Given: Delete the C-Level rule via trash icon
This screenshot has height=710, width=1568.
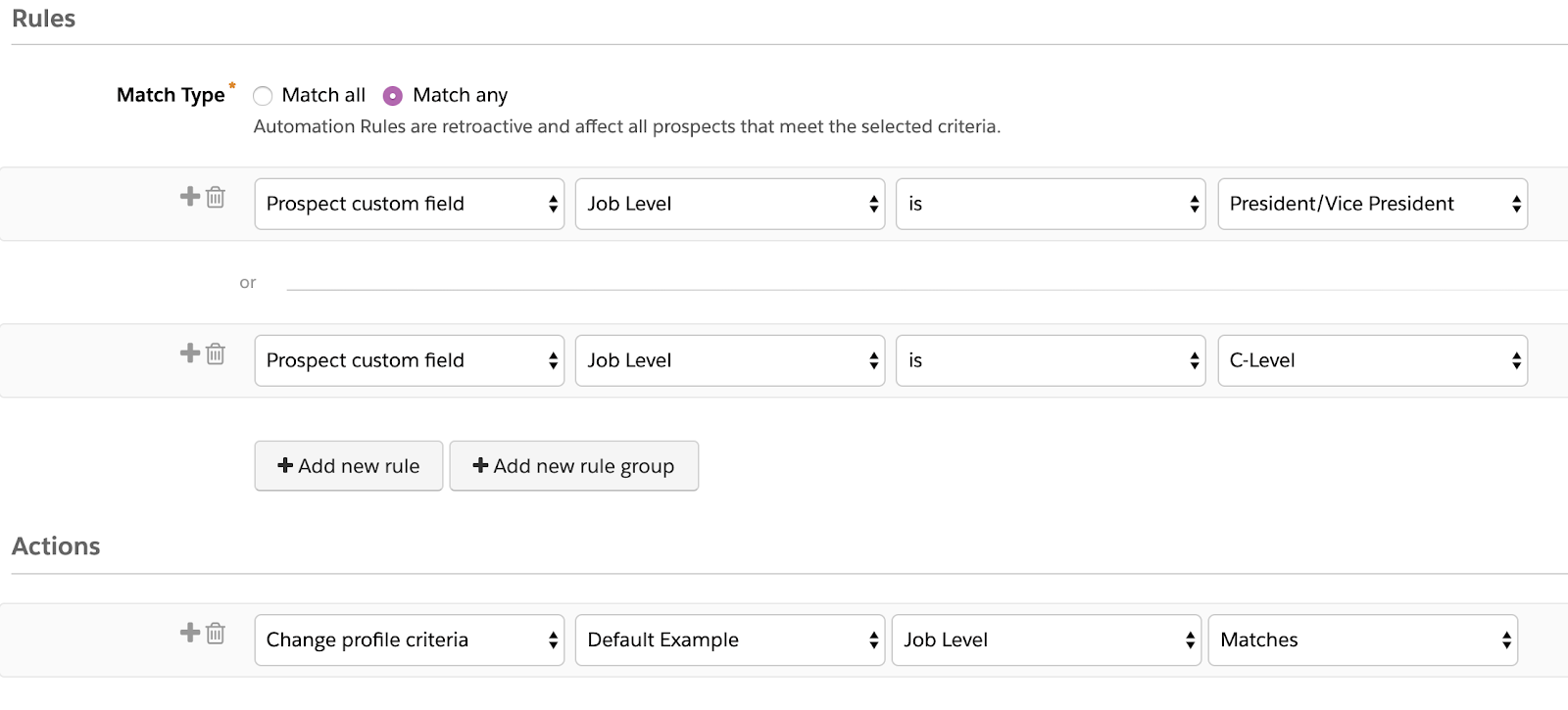Looking at the screenshot, I should click(x=216, y=354).
